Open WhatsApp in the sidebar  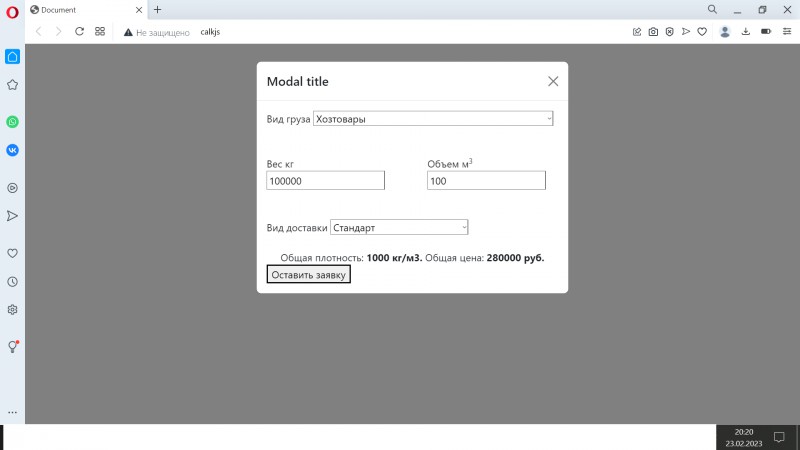12,122
